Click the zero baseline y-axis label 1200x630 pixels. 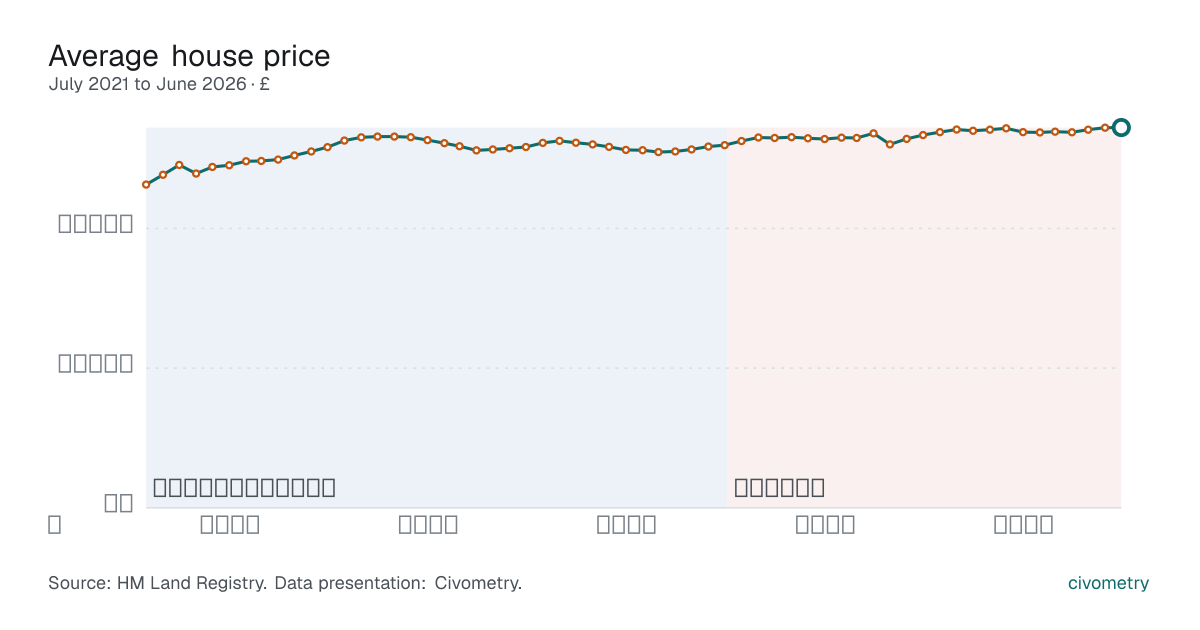coord(119,503)
